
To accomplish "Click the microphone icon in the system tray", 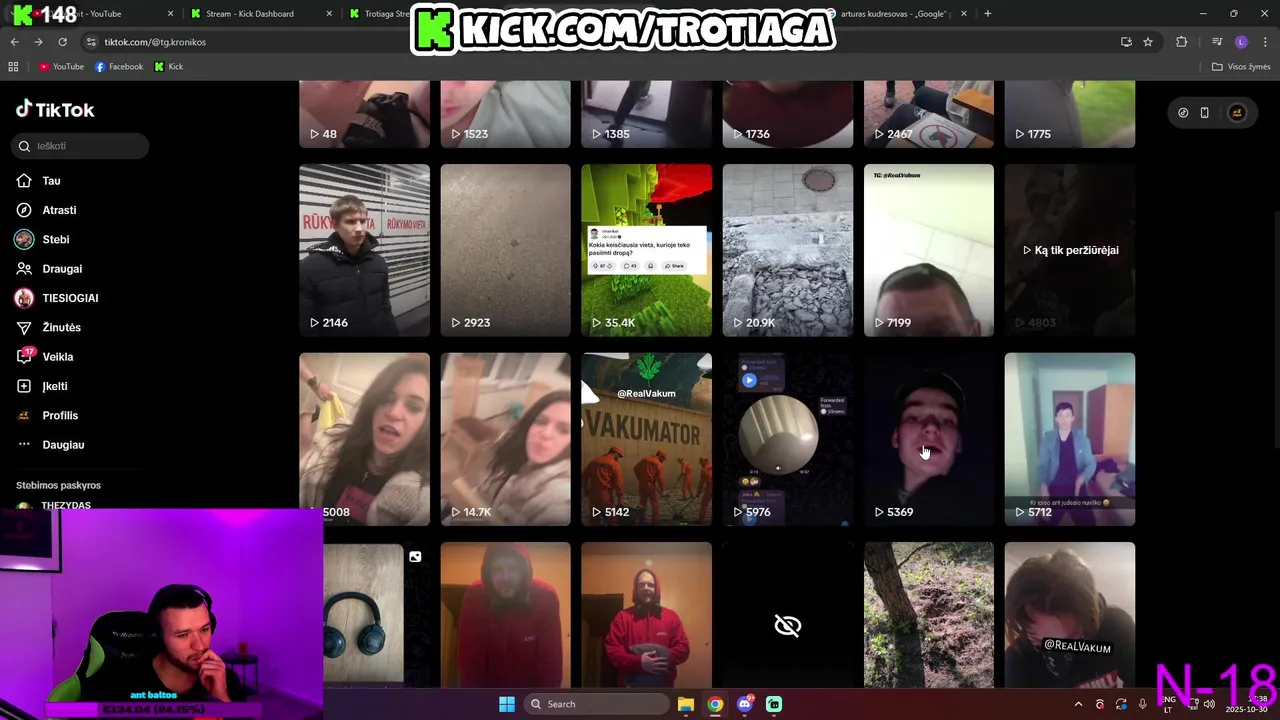I will click(1142, 704).
